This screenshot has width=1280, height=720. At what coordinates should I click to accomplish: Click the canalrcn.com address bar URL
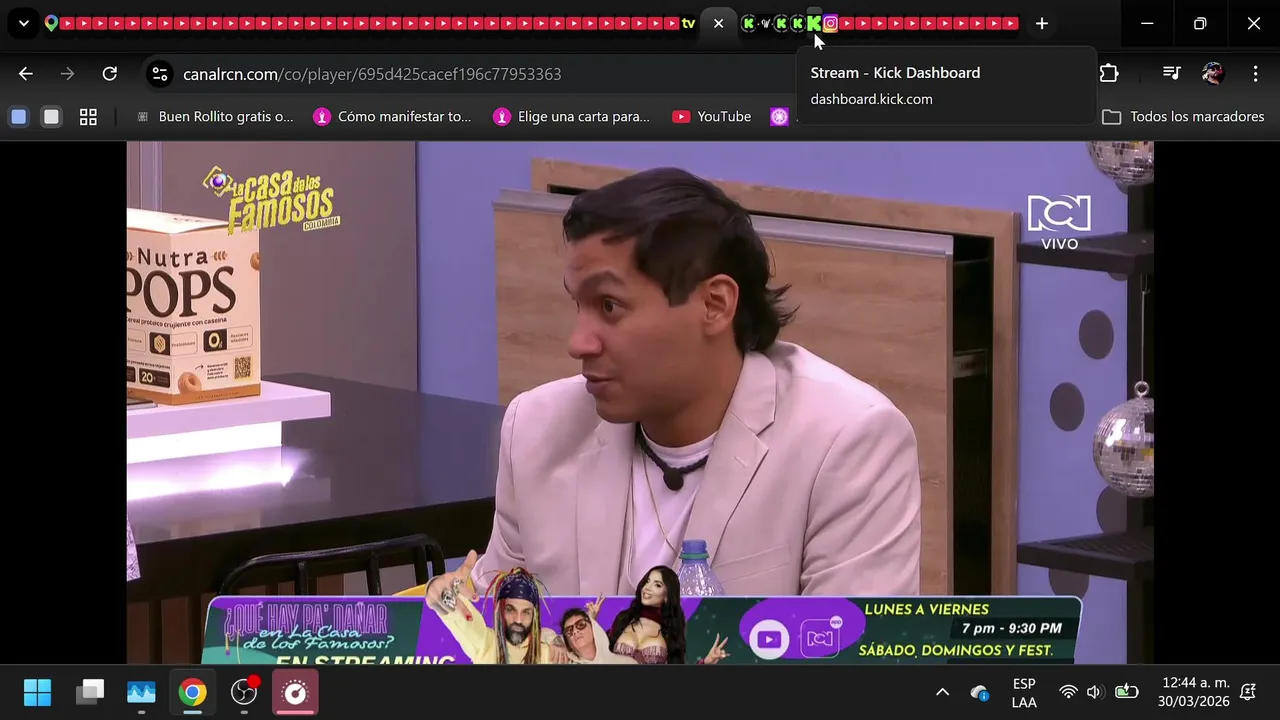coord(372,74)
